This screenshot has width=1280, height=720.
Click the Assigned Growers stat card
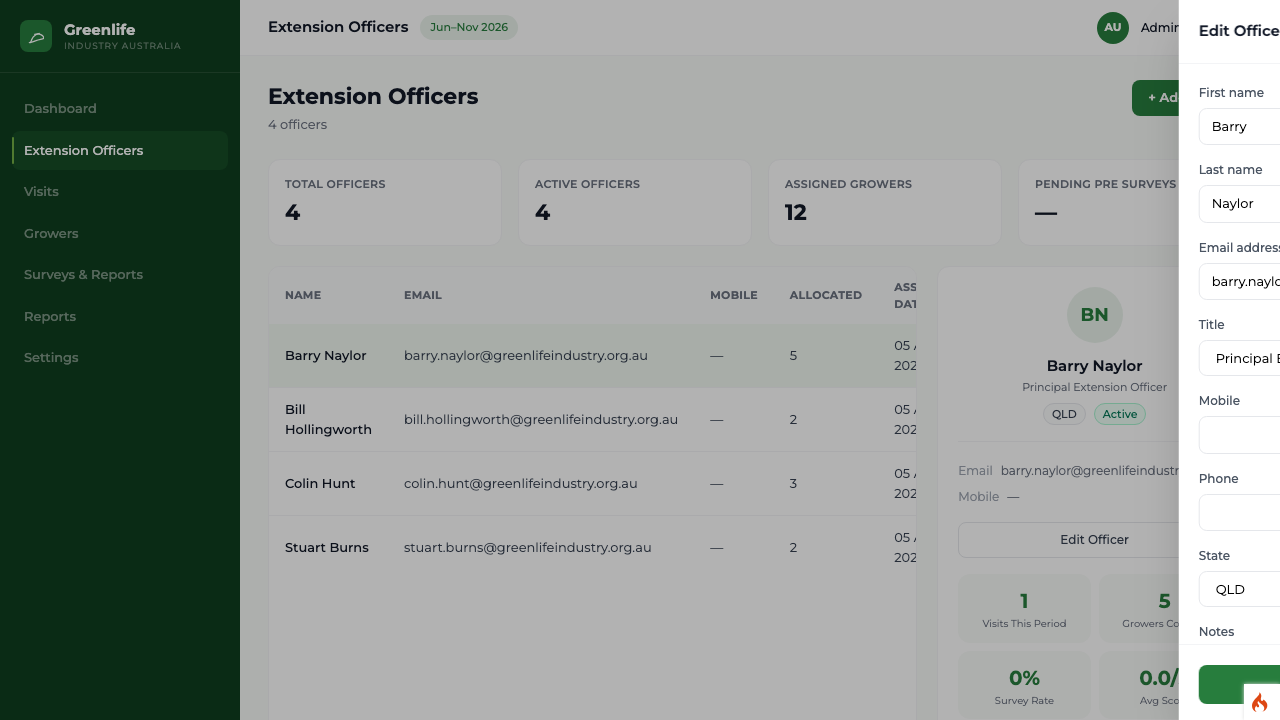[x=885, y=202]
